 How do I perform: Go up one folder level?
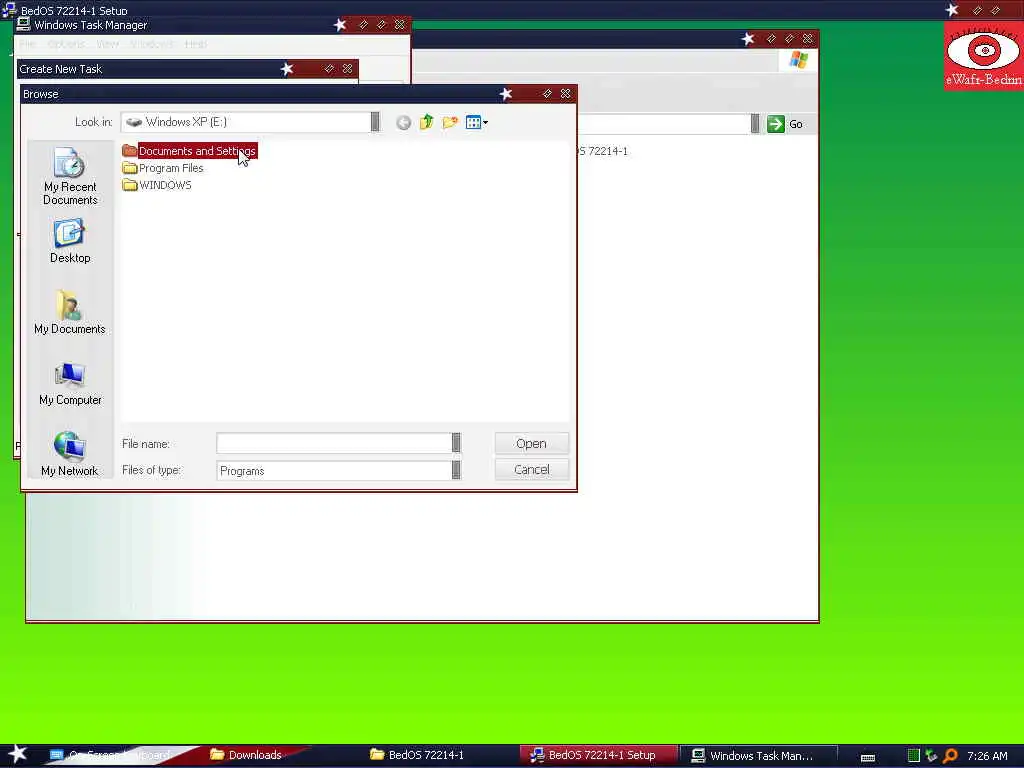426,122
